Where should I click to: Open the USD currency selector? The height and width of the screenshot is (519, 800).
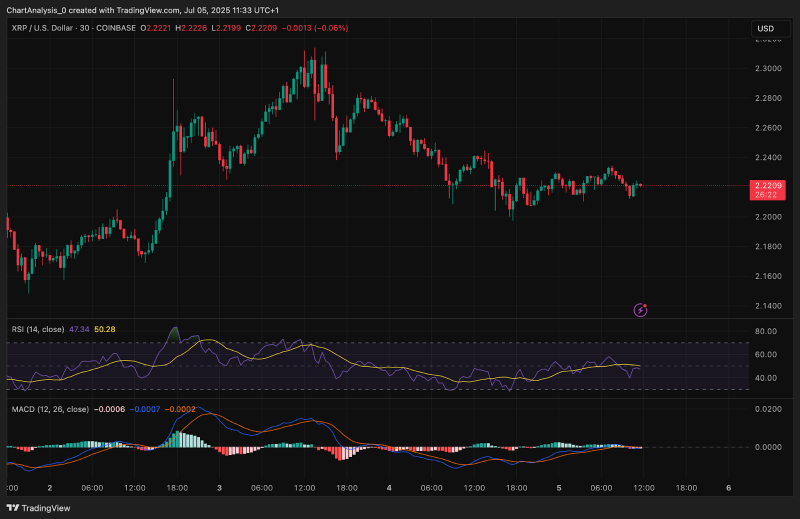770,29
